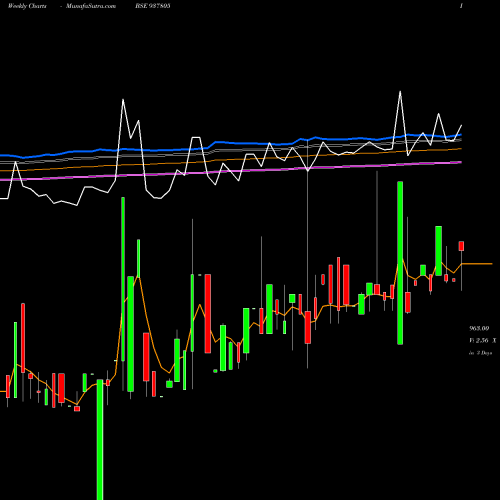Screen dimensions: 500x500
Task: Click the long green candle extending to chart bottom
Action: tap(100, 439)
